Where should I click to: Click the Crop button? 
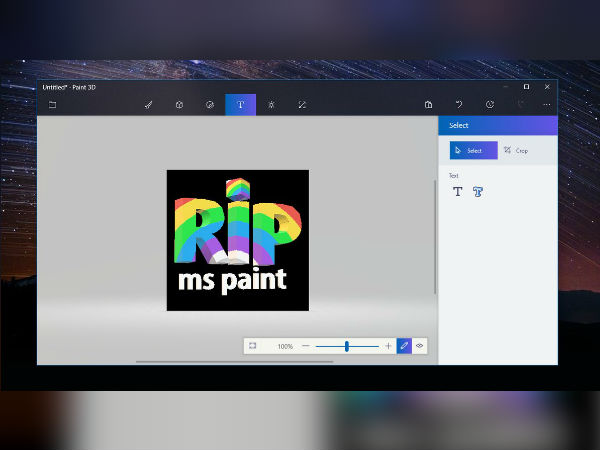pos(516,150)
